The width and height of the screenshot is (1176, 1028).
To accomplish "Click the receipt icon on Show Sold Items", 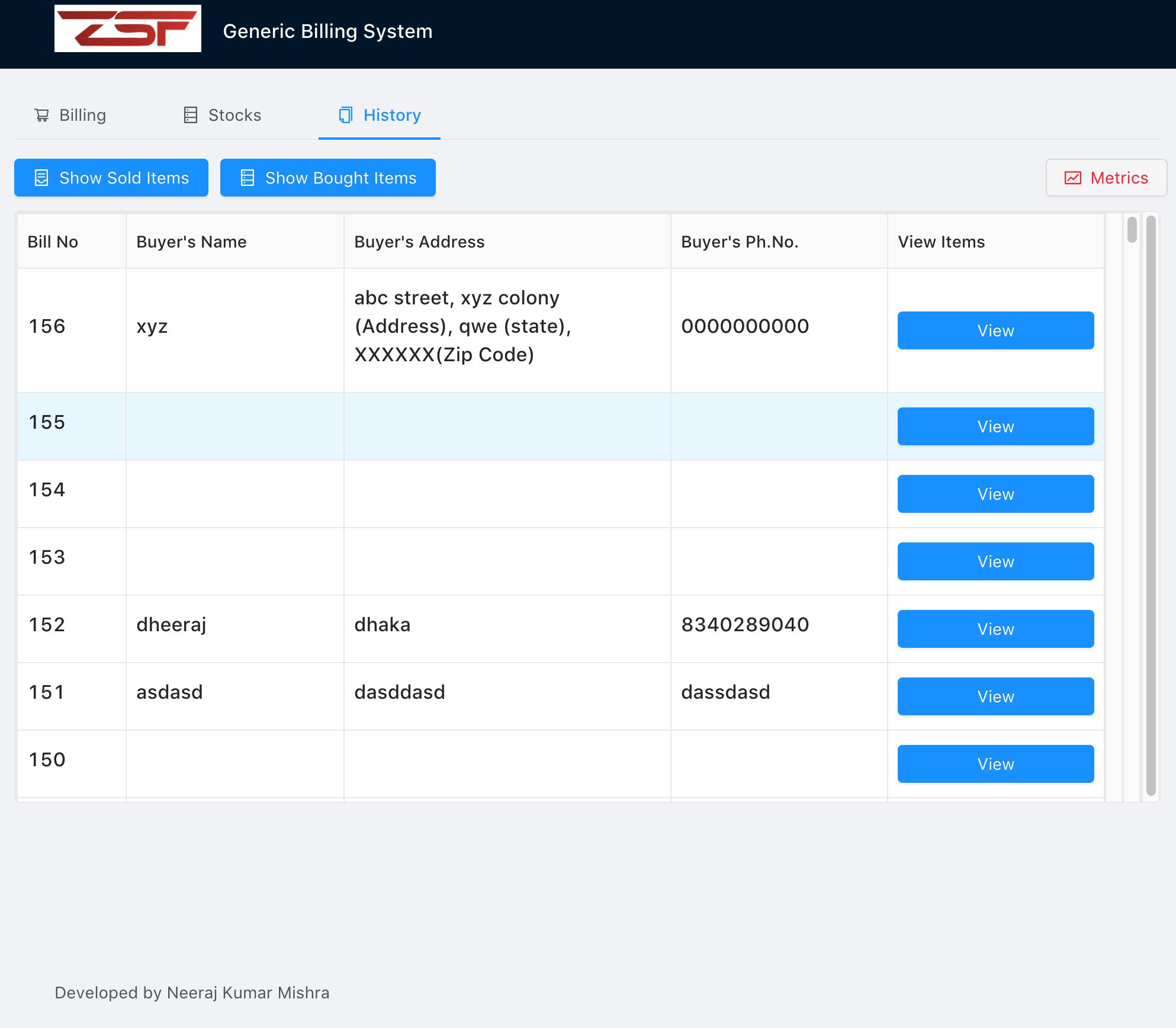I will (x=41, y=178).
